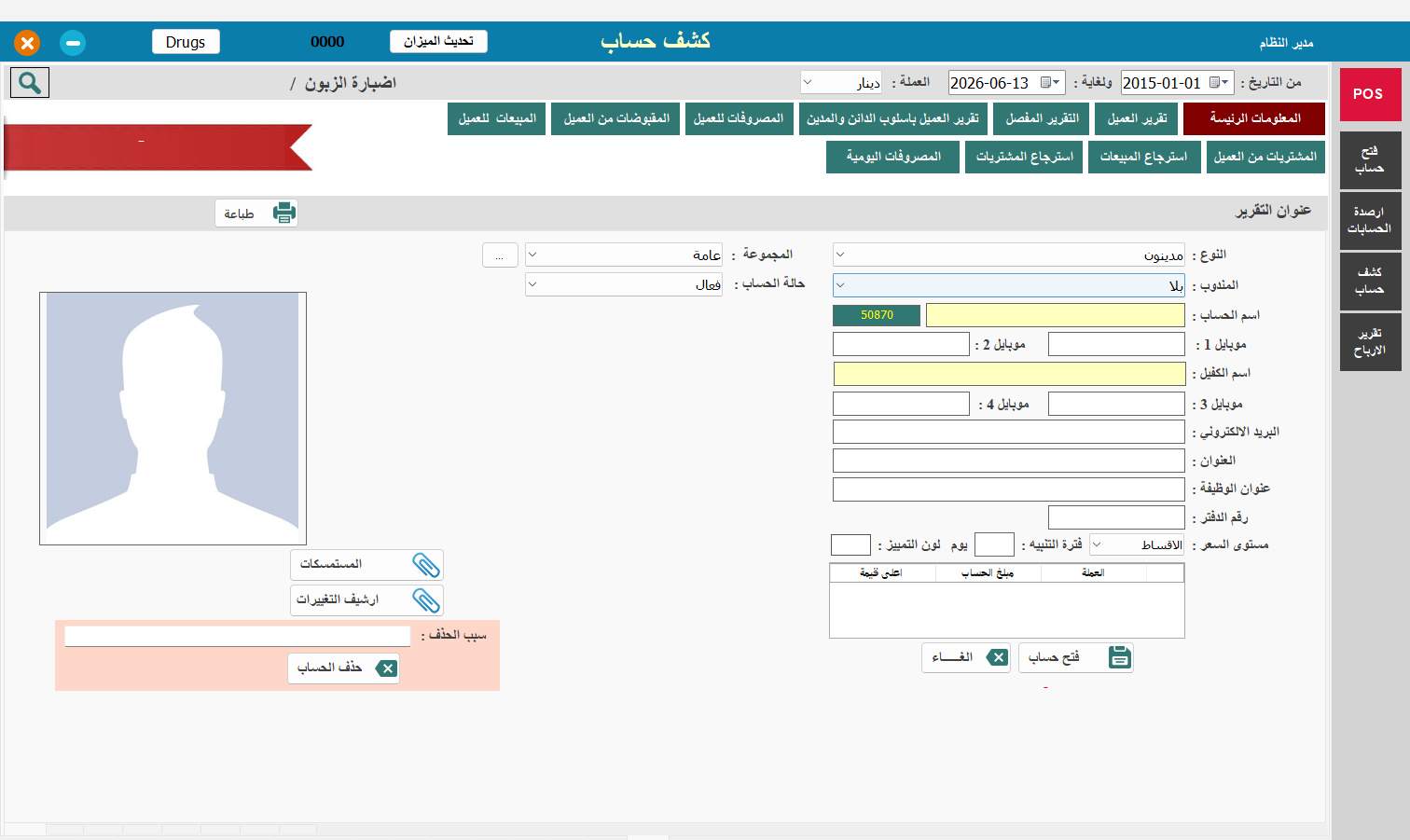Click the فترة التنبيه days field
Screen dimensions: 1410x840
pyautogui.click(x=994, y=545)
